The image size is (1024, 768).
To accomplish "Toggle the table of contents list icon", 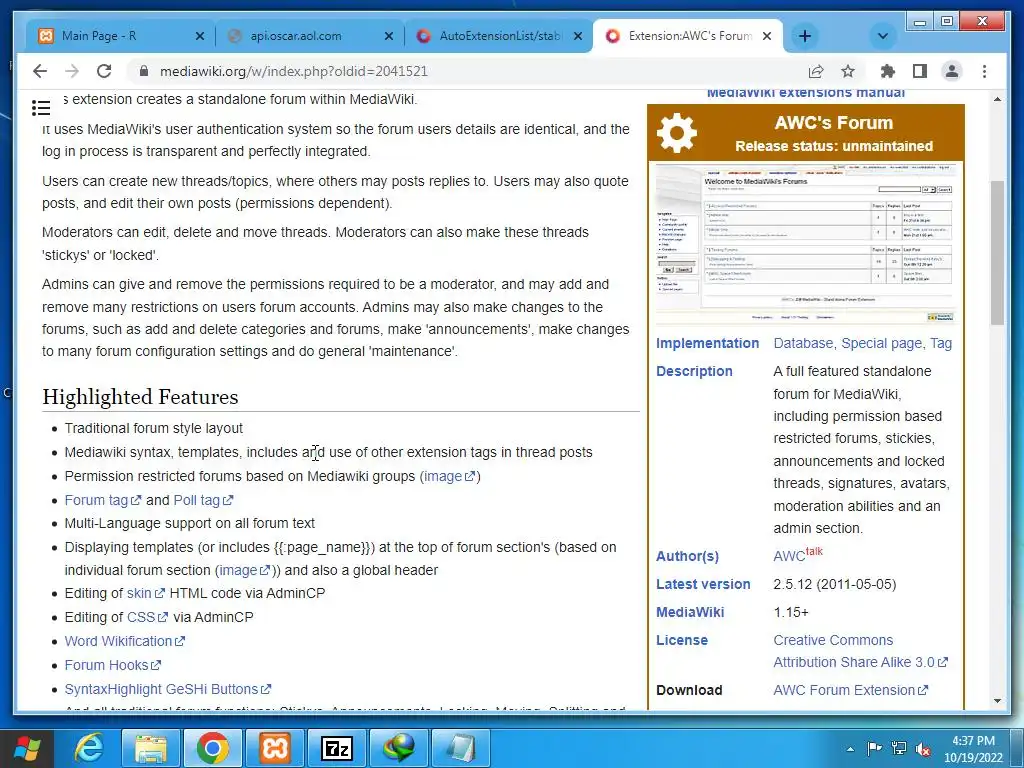I will [41, 108].
